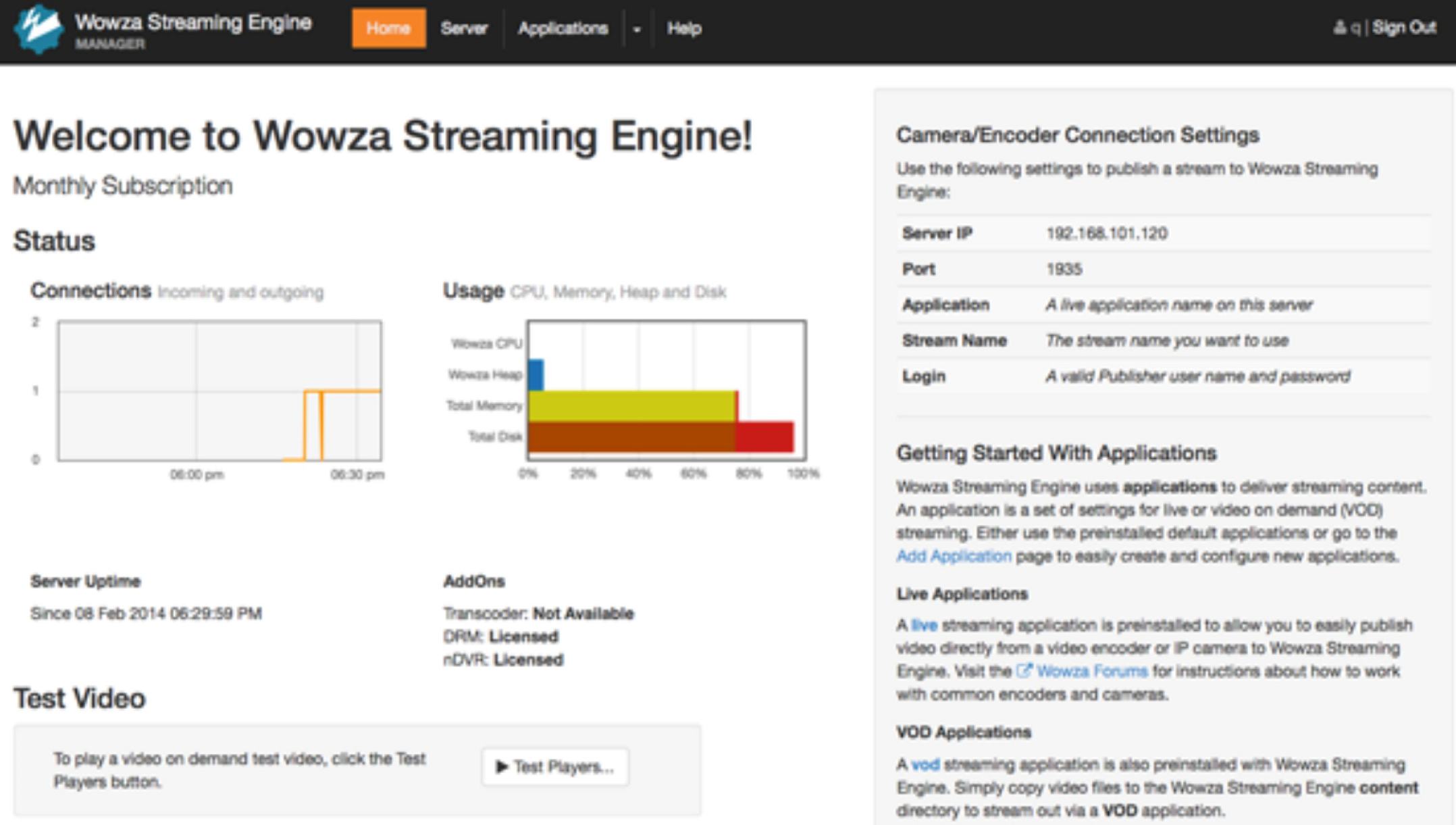Click the Transcoder: Not Available status
Screen dimensions: 1456x825
click(x=538, y=614)
